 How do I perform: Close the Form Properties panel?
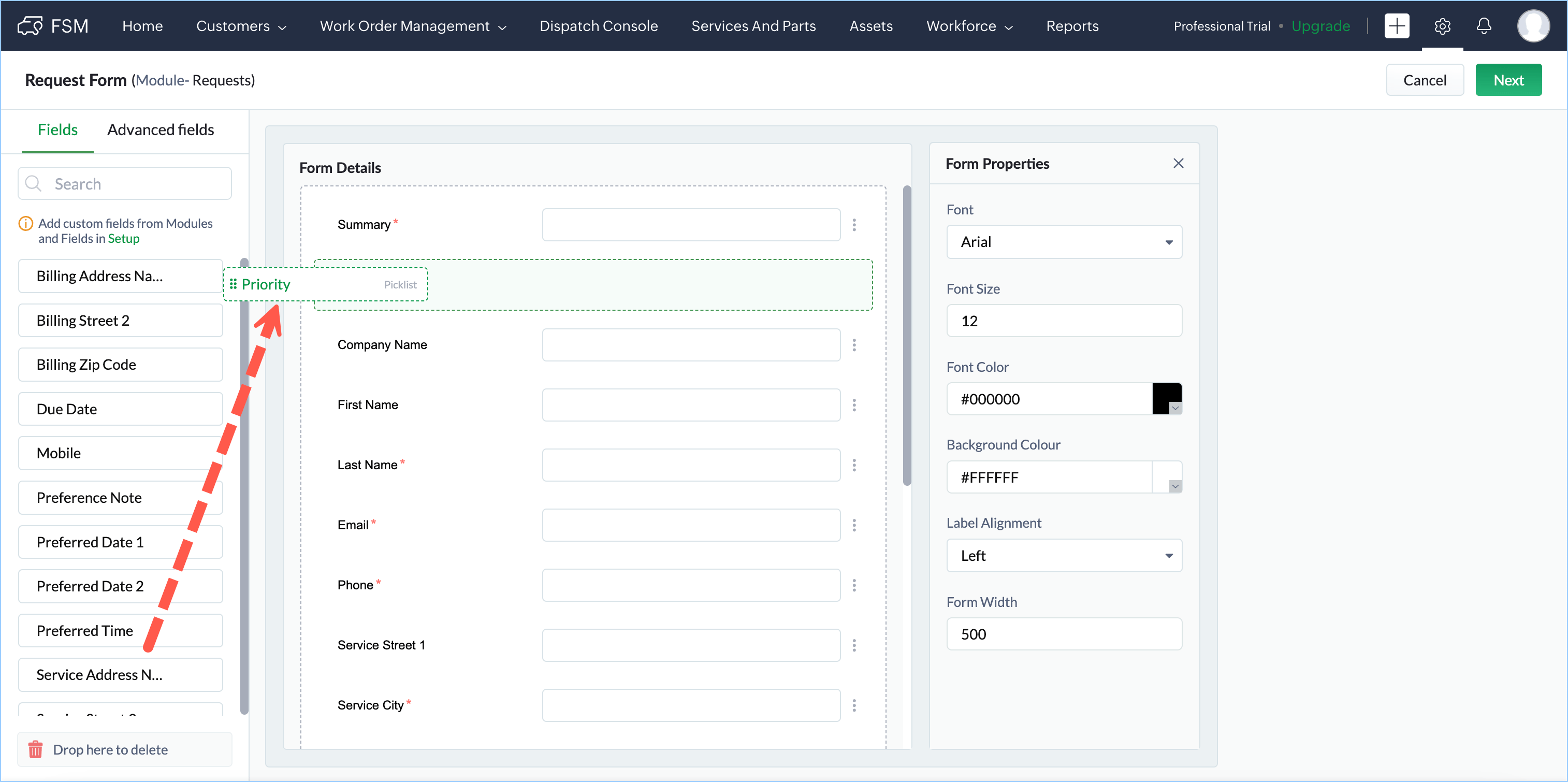[1179, 163]
